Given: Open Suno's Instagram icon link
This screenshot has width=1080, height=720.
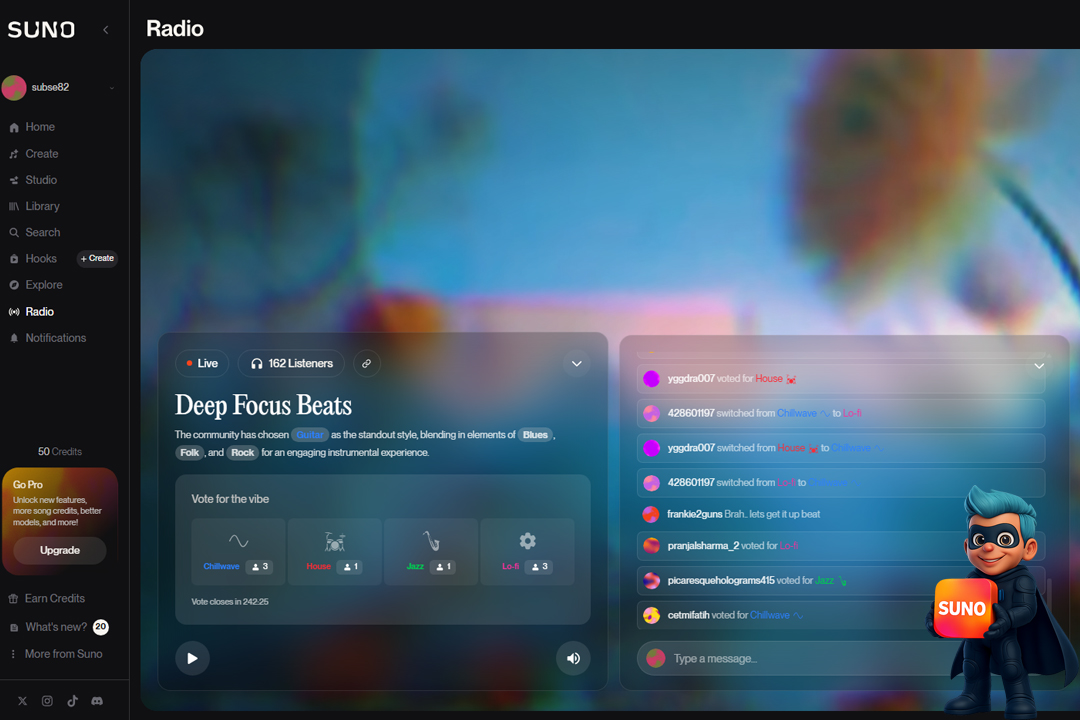Looking at the screenshot, I should tap(47, 702).
